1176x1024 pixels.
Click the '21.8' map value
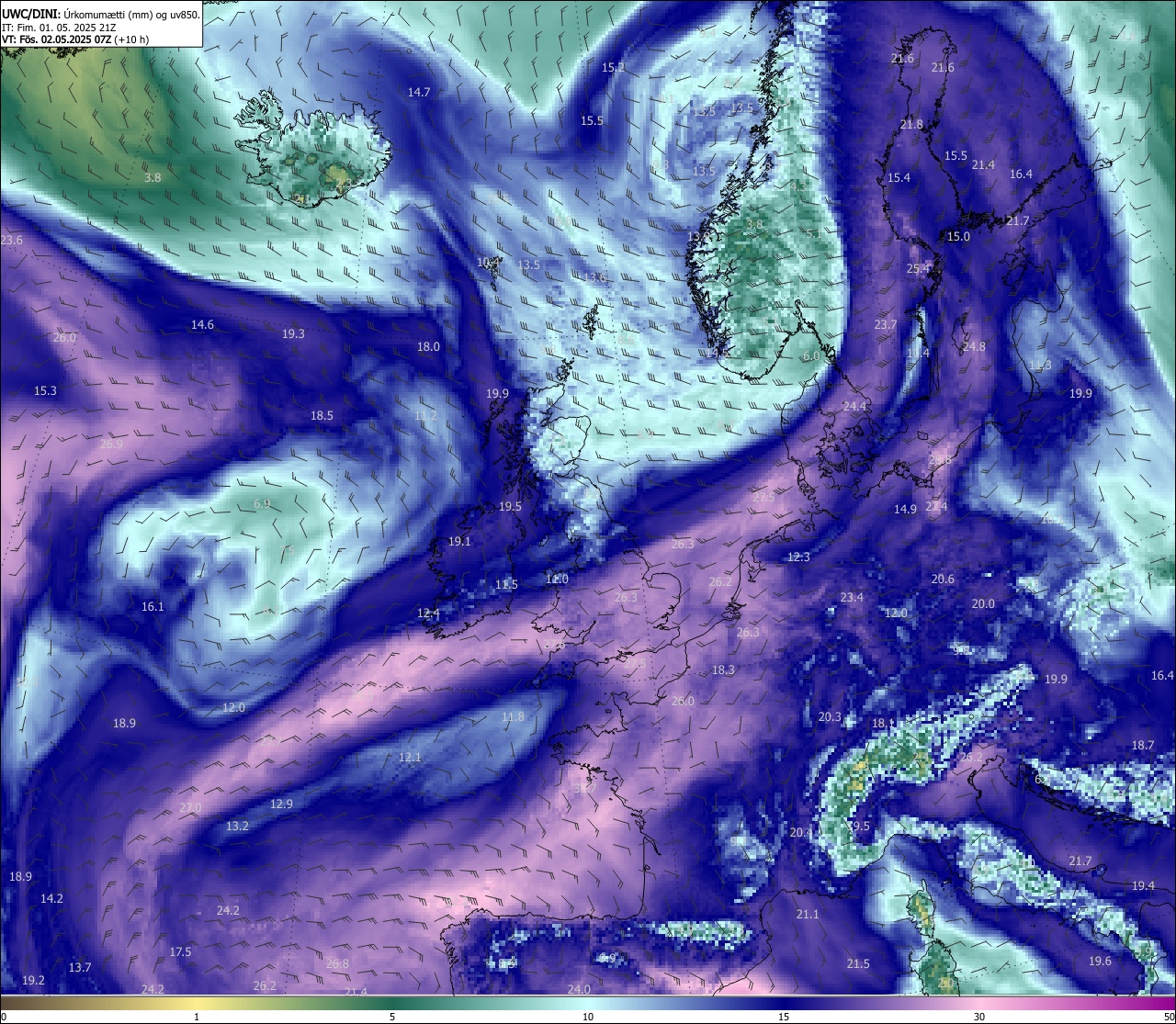point(911,125)
